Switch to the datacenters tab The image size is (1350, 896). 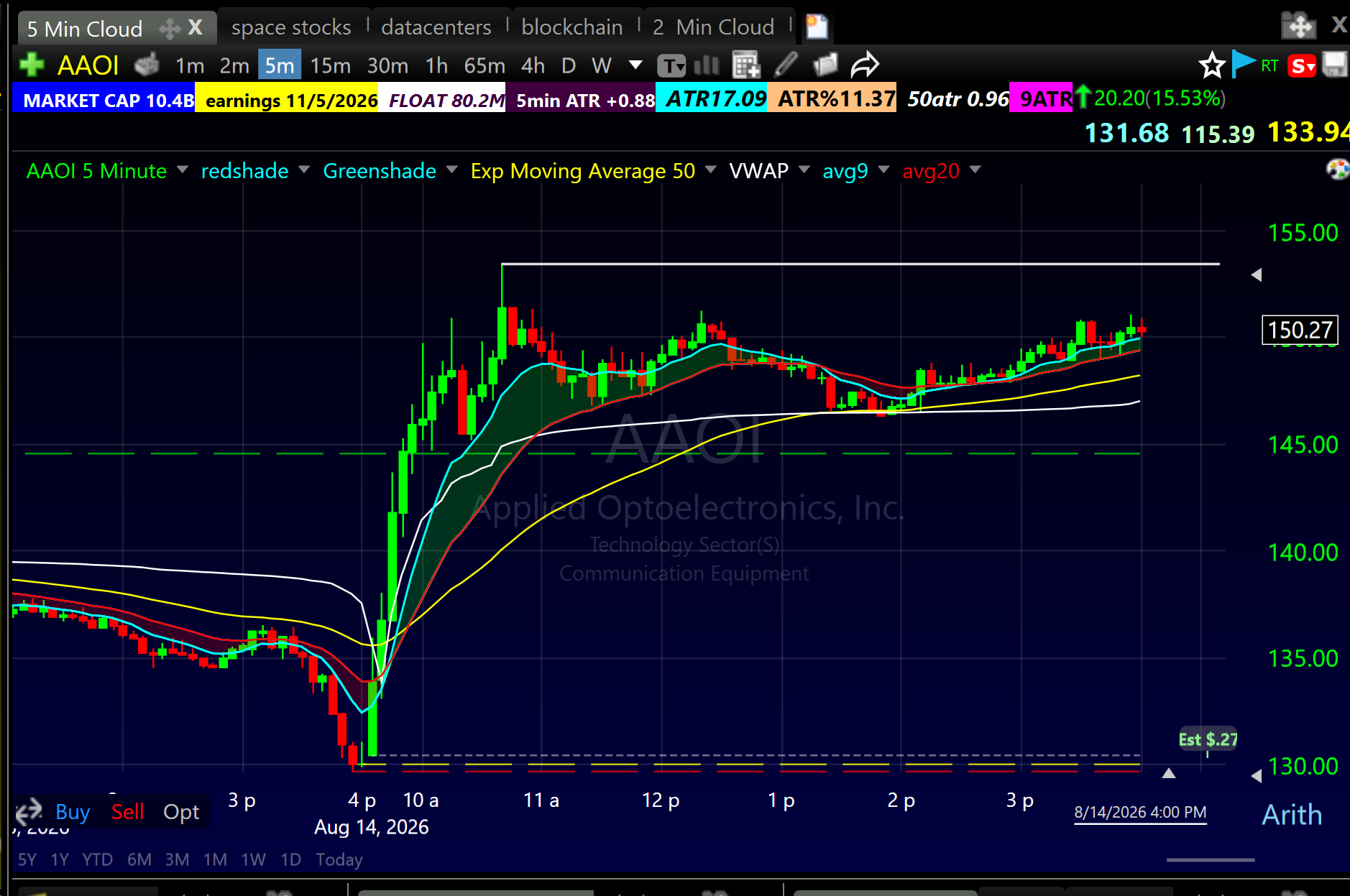coord(436,27)
